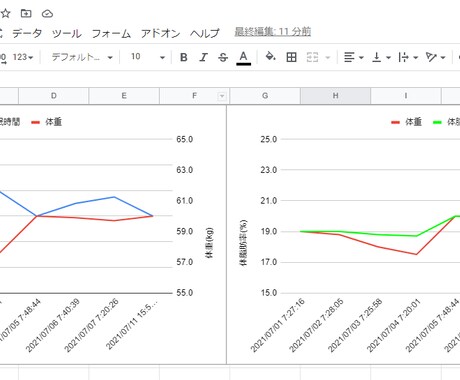Open vertical align dropdown
The height and width of the screenshot is (380, 460).
381,57
